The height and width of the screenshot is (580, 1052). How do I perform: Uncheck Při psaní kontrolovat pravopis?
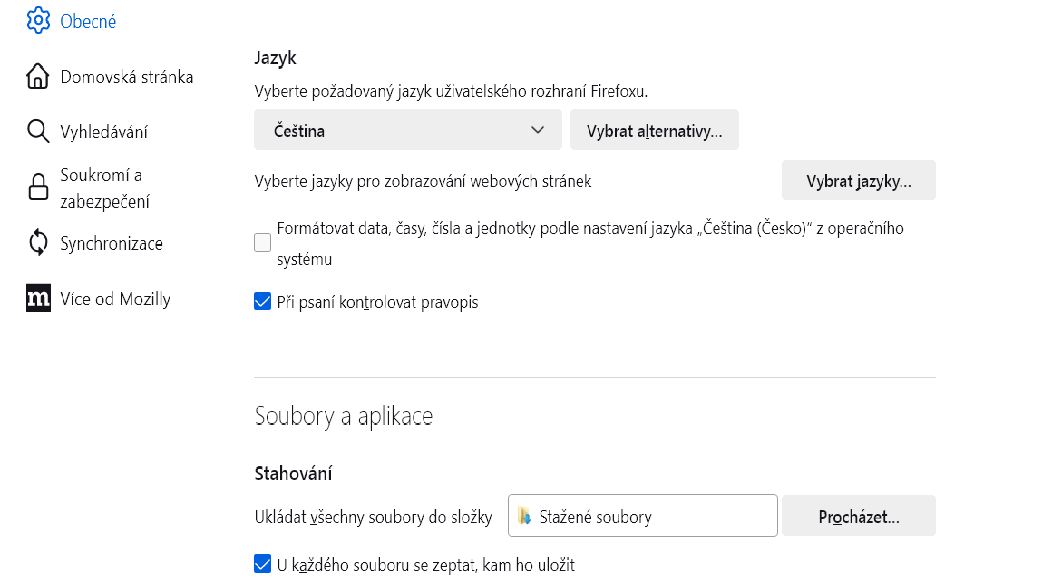click(x=263, y=301)
